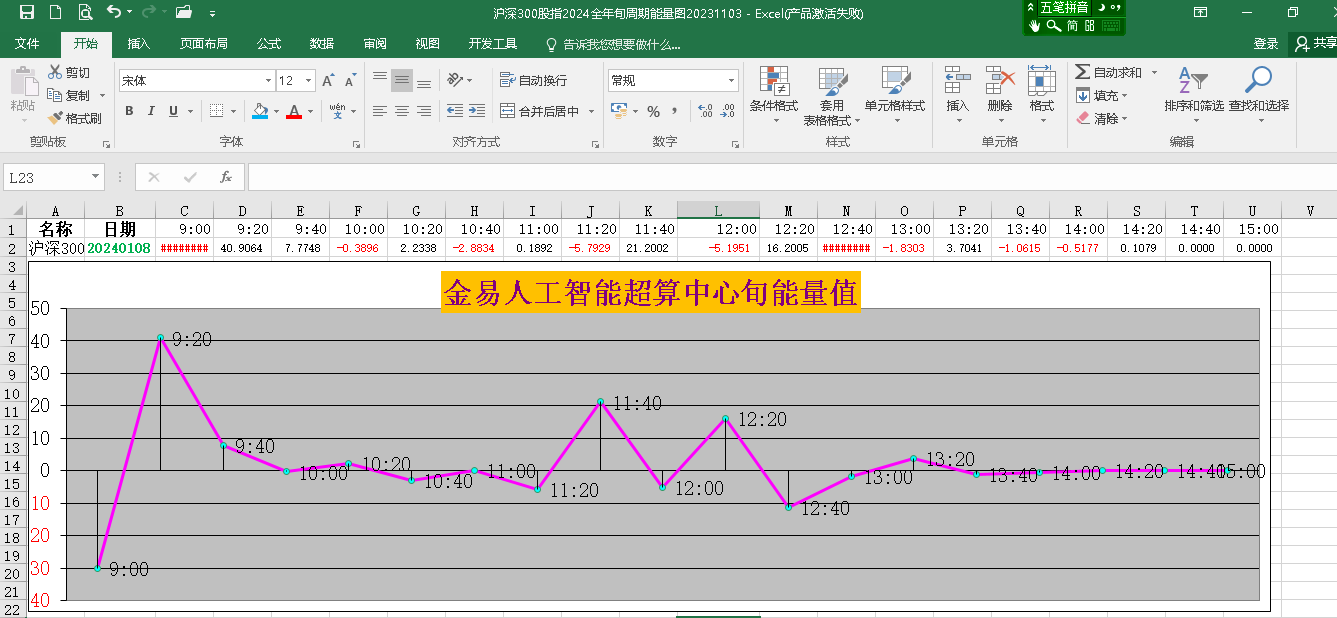This screenshot has height=618, width=1337.
Task: Click the insert function fx icon
Action: (226, 177)
